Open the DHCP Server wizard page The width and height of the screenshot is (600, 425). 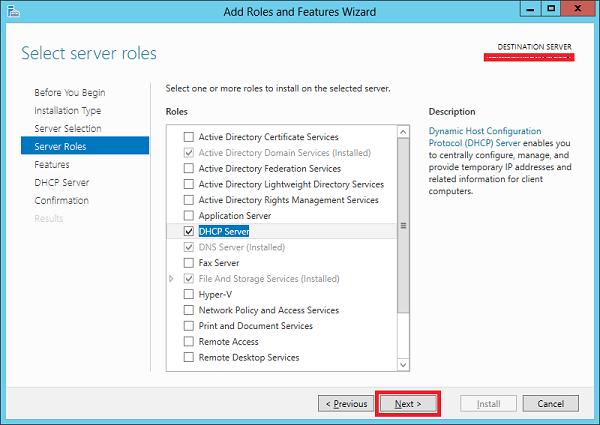[x=61, y=183]
